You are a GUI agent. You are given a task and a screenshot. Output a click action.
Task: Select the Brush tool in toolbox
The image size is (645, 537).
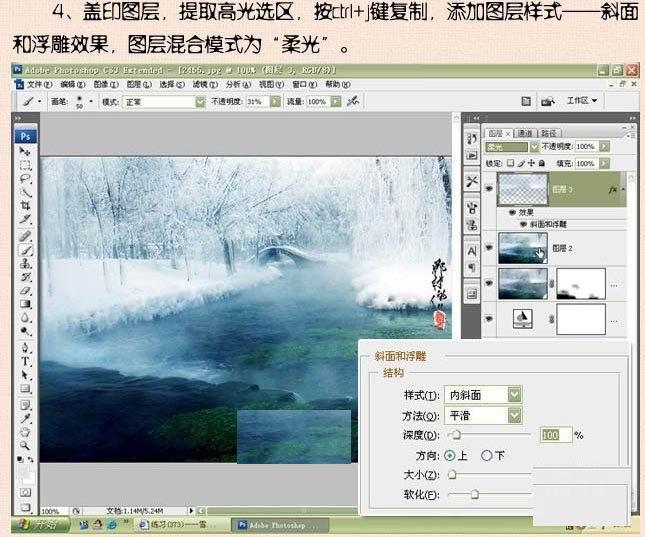click(25, 250)
